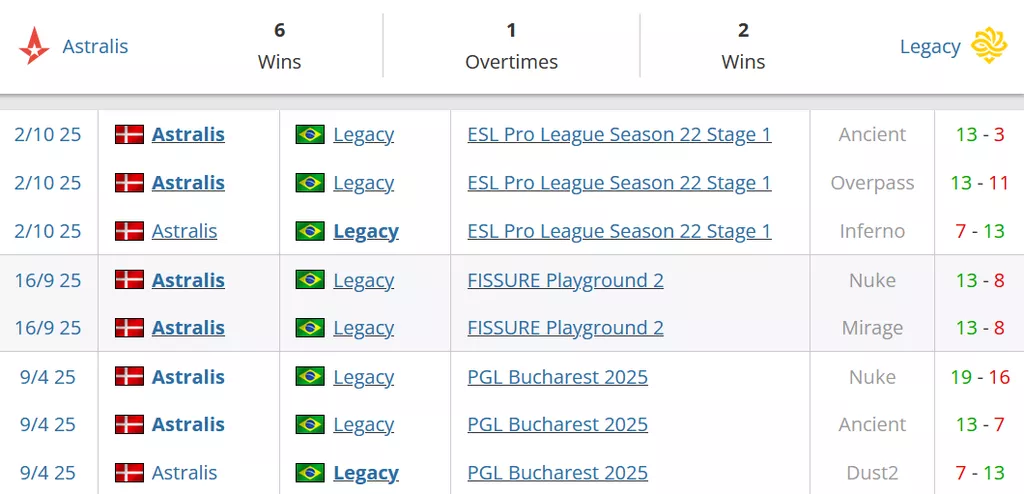The height and width of the screenshot is (494, 1024).
Task: Open ESL Pro League link for Ancient map
Action: tap(619, 134)
